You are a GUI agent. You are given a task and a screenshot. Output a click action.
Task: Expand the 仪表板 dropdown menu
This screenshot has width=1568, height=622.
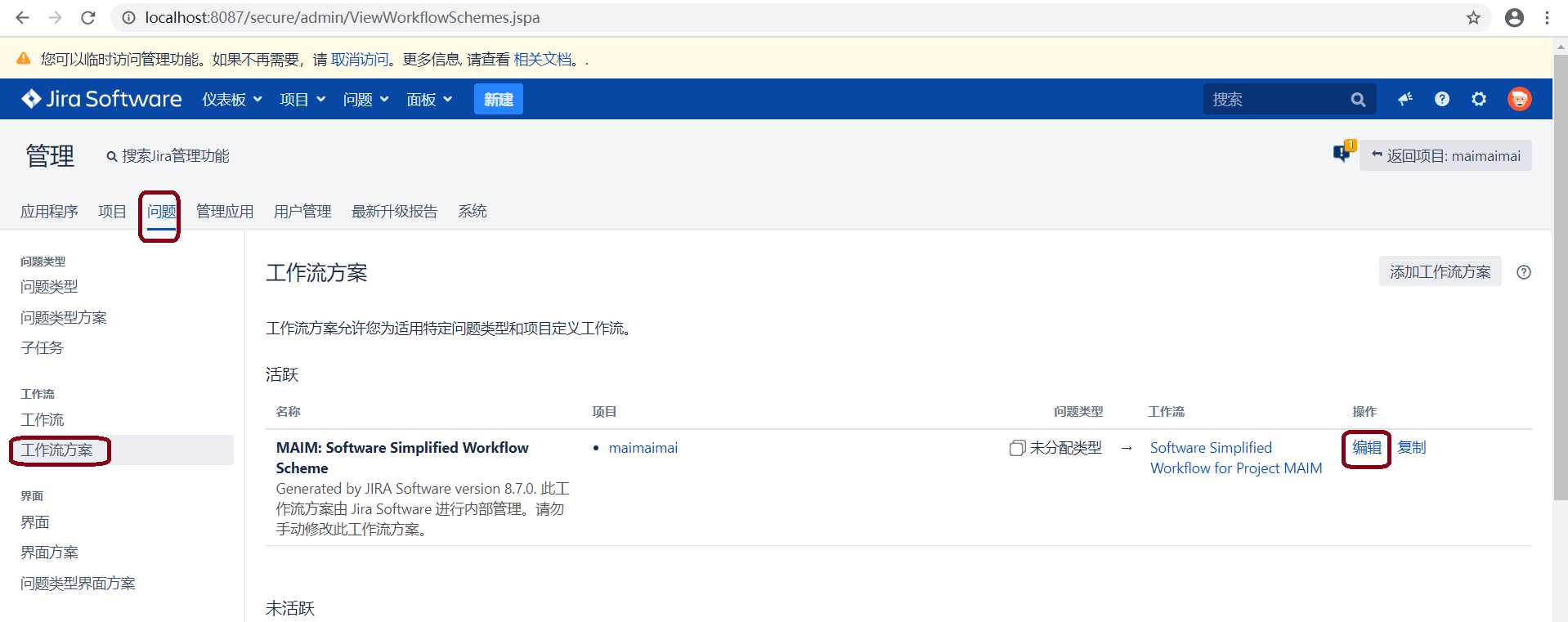pyautogui.click(x=232, y=99)
